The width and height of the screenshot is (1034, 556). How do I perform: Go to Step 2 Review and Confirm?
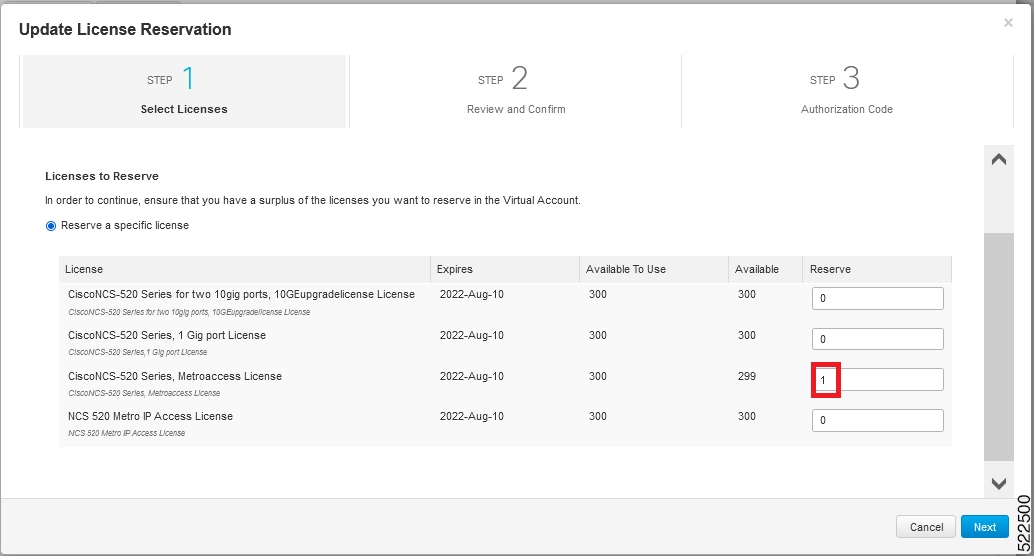516,91
